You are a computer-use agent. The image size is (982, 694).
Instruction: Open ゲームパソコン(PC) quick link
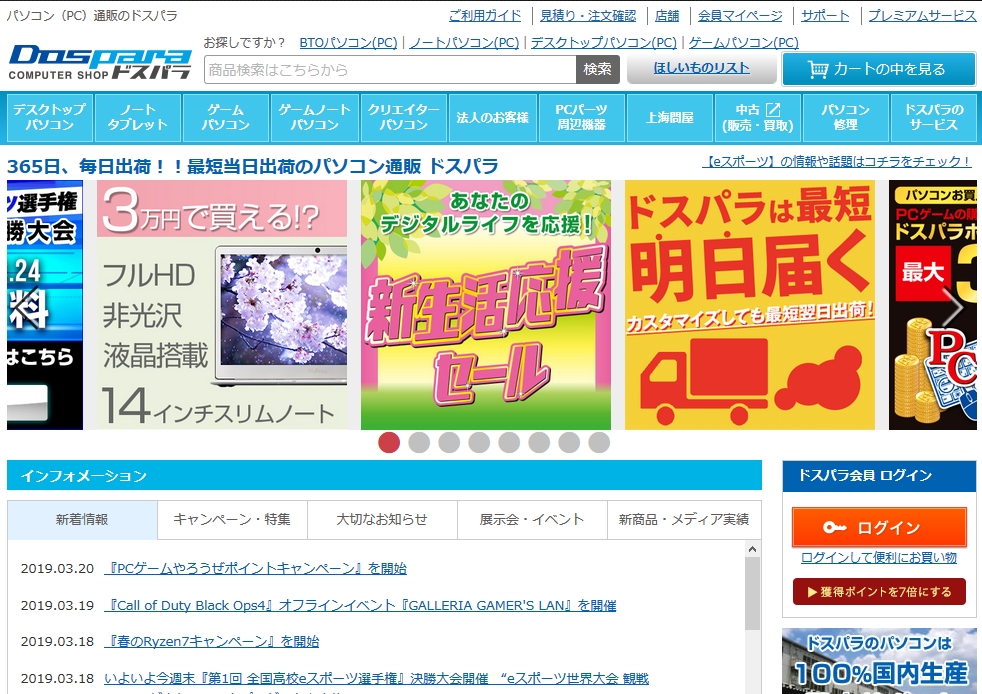744,43
